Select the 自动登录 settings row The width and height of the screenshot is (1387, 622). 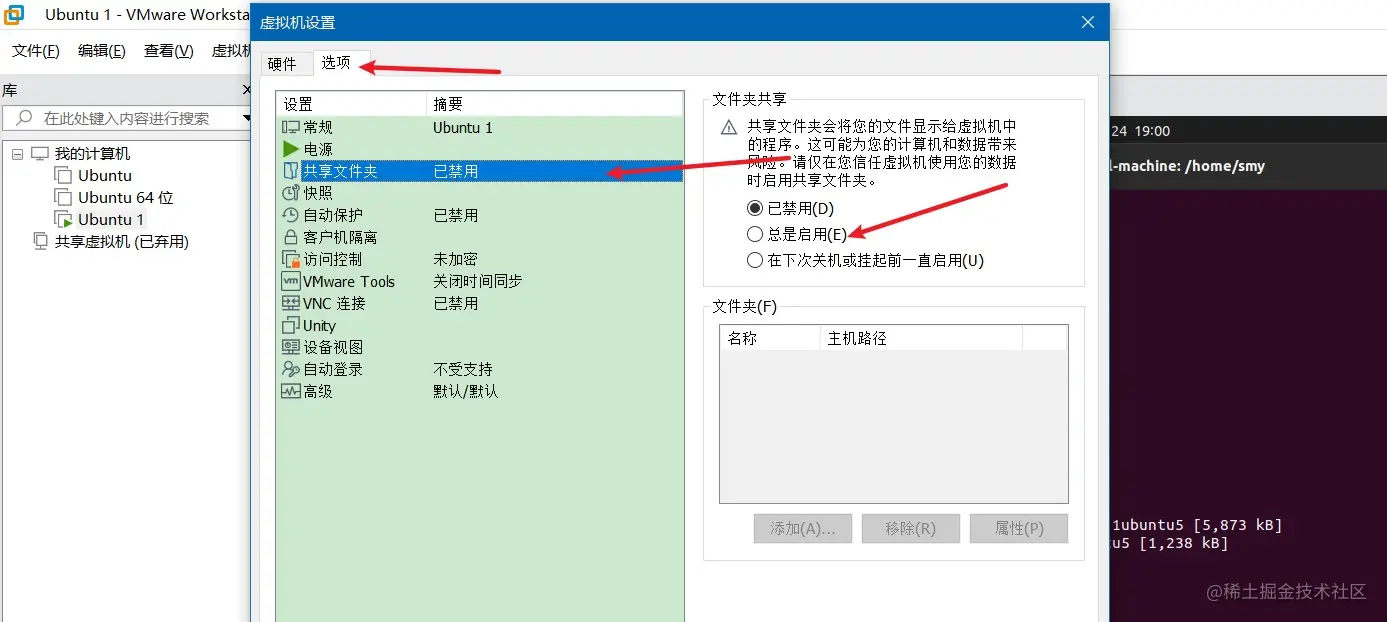[x=480, y=369]
